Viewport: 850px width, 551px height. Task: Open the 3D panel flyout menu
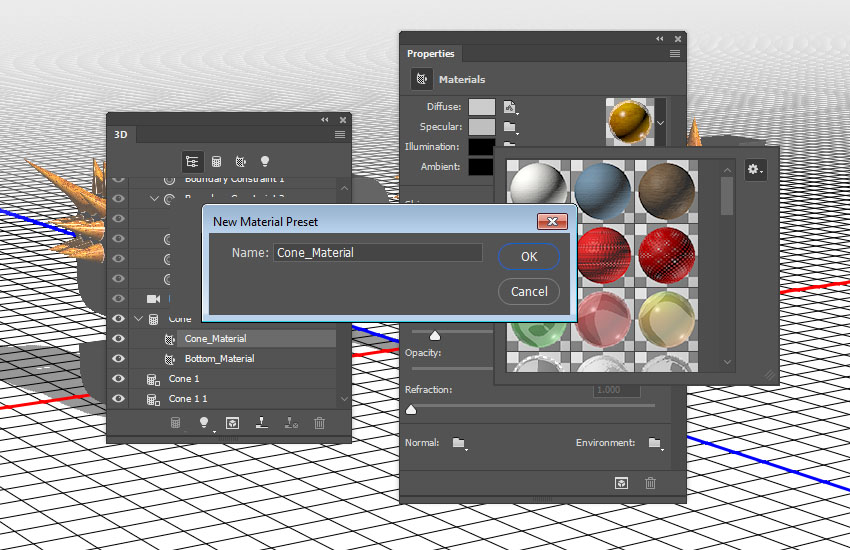point(340,134)
